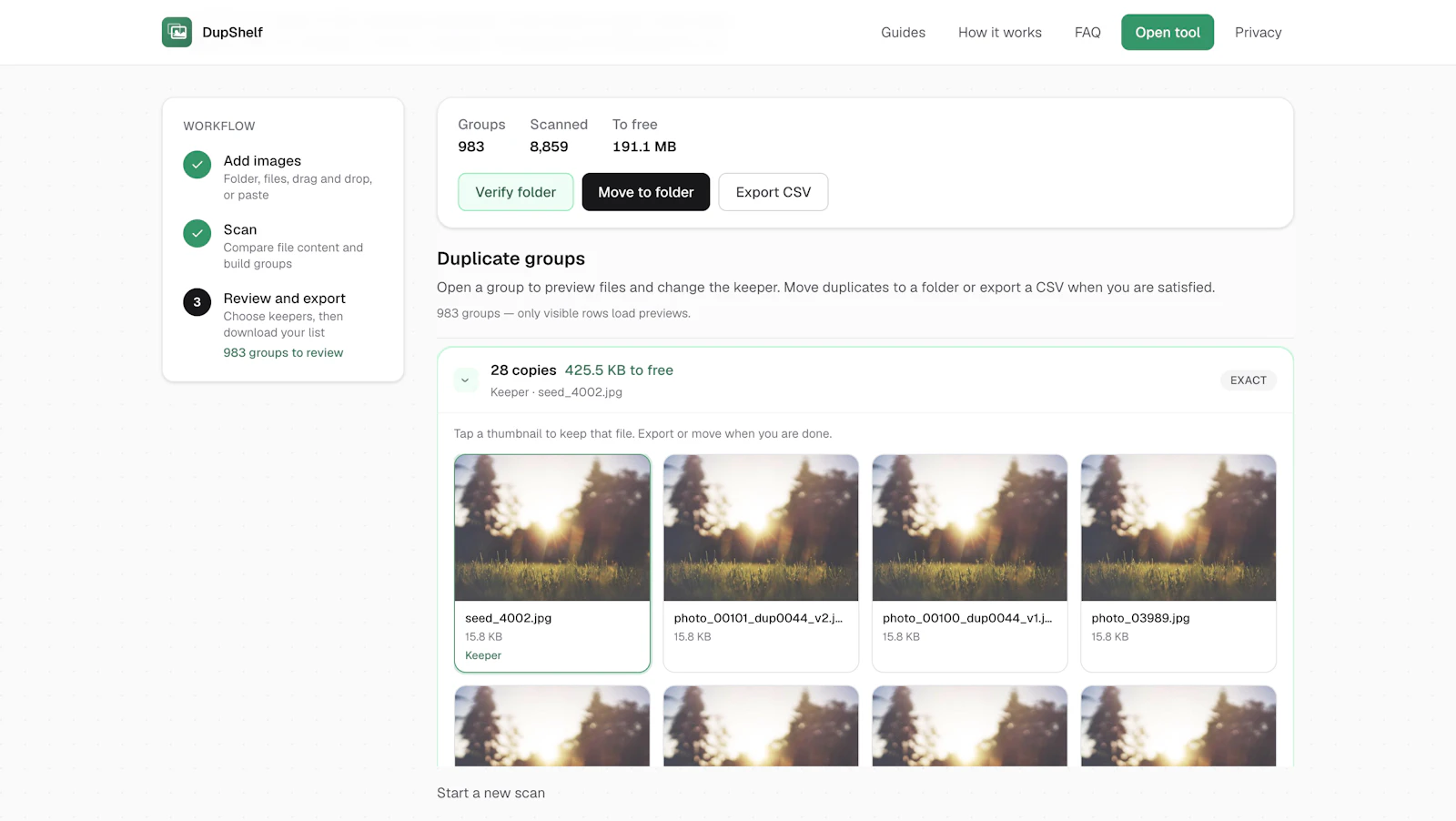
Task: Click the Review and export step title
Action: 284,299
